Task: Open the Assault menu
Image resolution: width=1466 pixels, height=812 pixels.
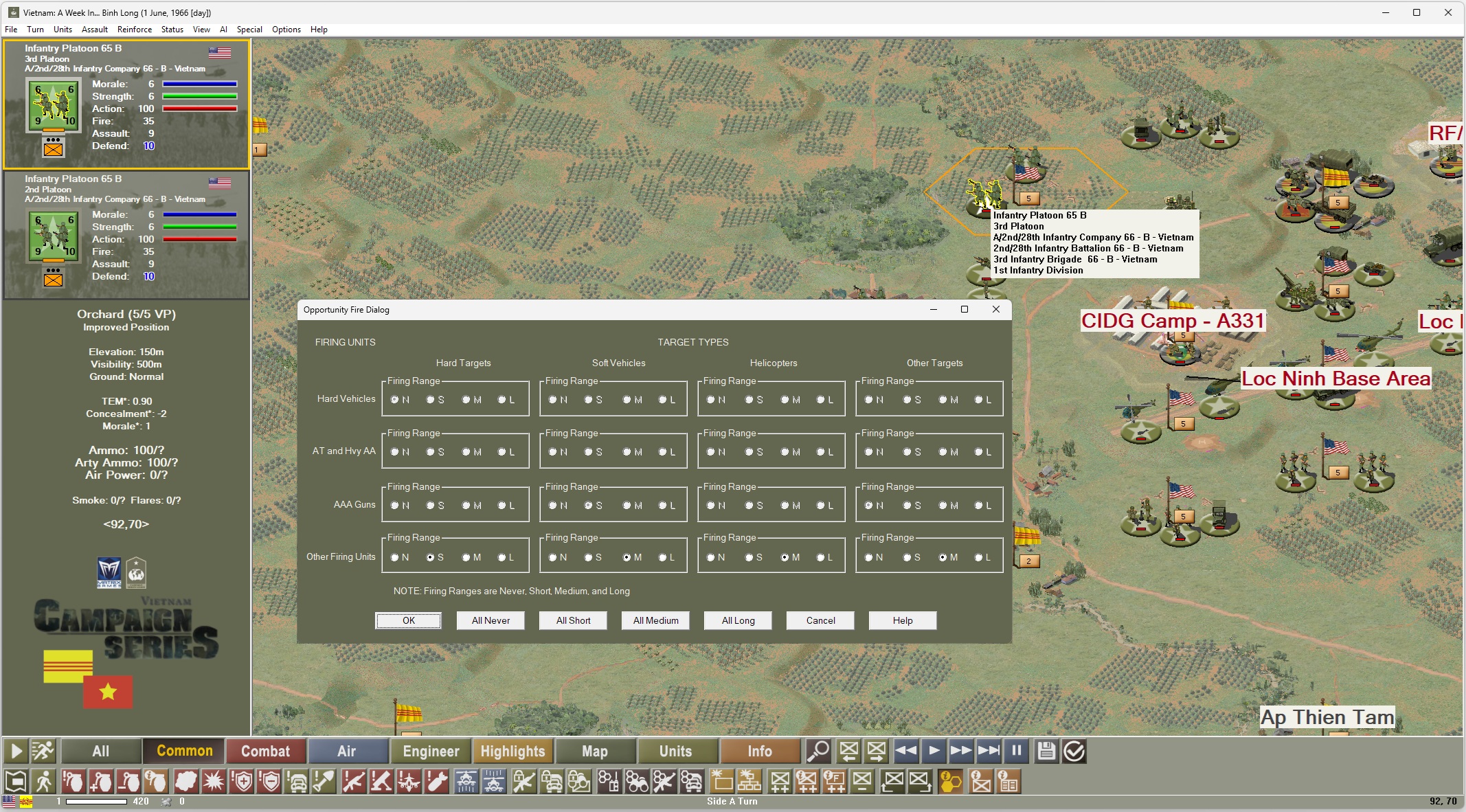Action: tap(94, 30)
